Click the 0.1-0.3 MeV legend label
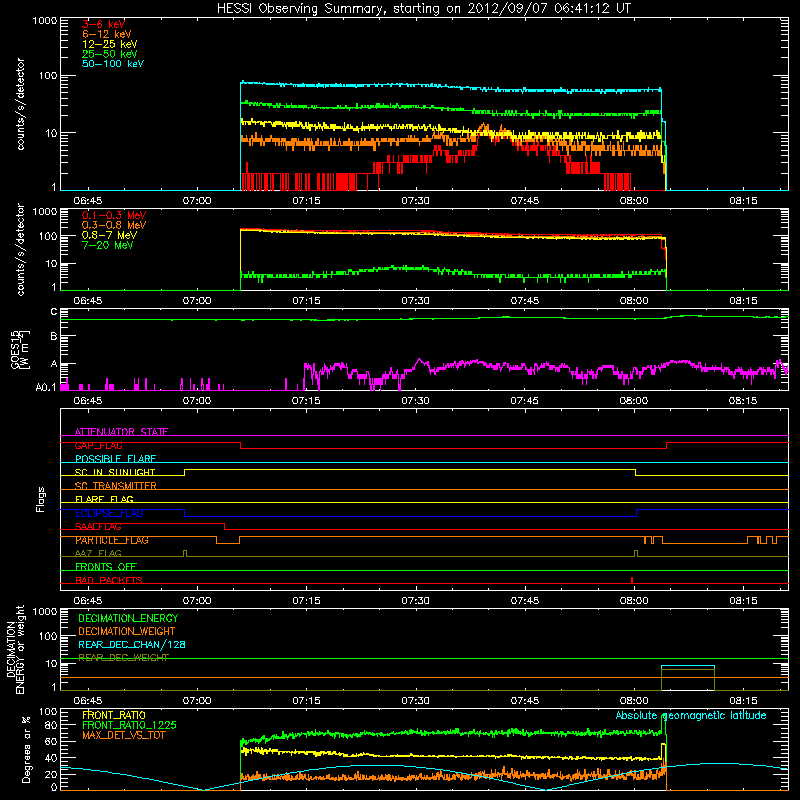 (114, 215)
